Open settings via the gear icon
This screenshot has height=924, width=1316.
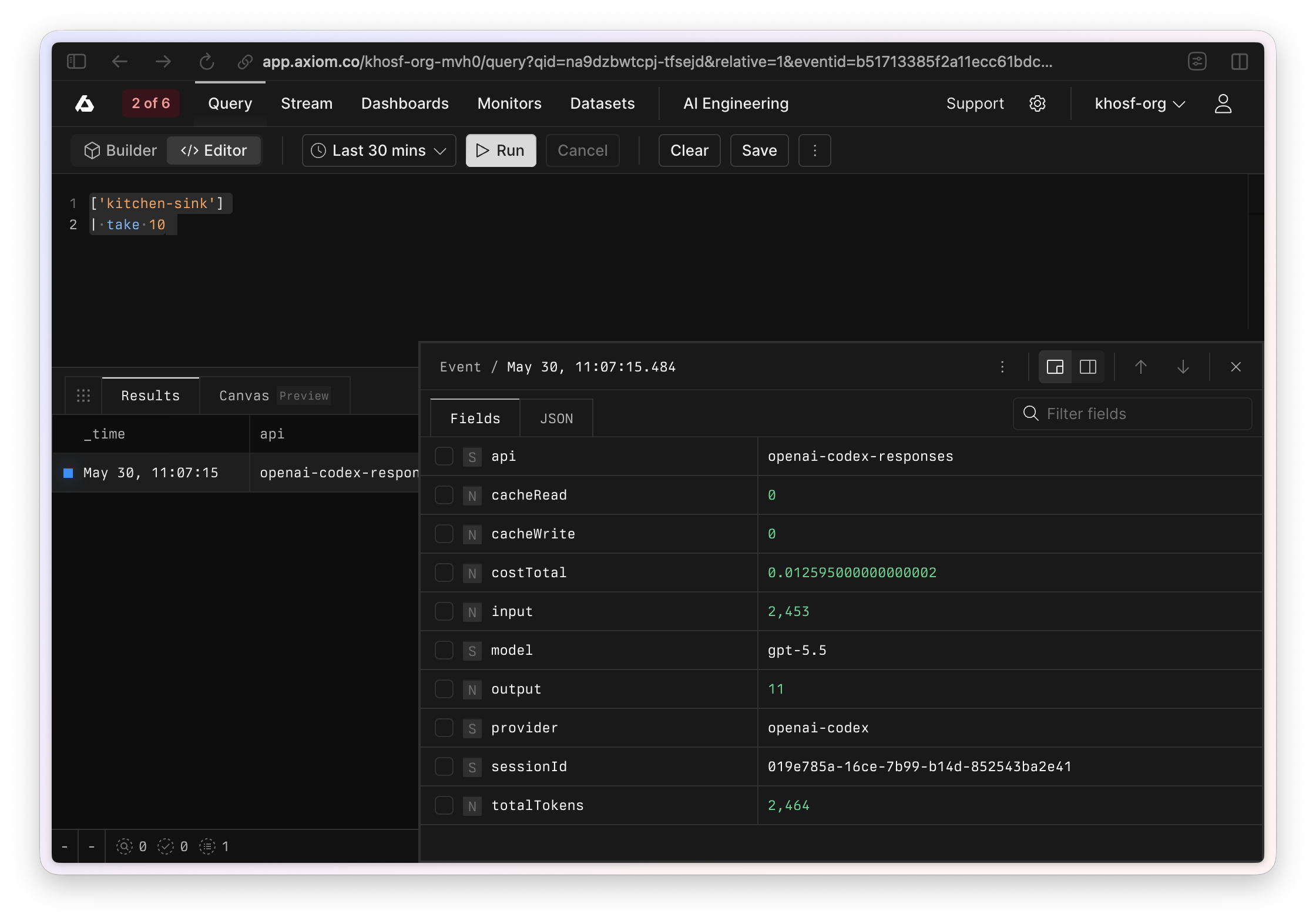[x=1038, y=103]
